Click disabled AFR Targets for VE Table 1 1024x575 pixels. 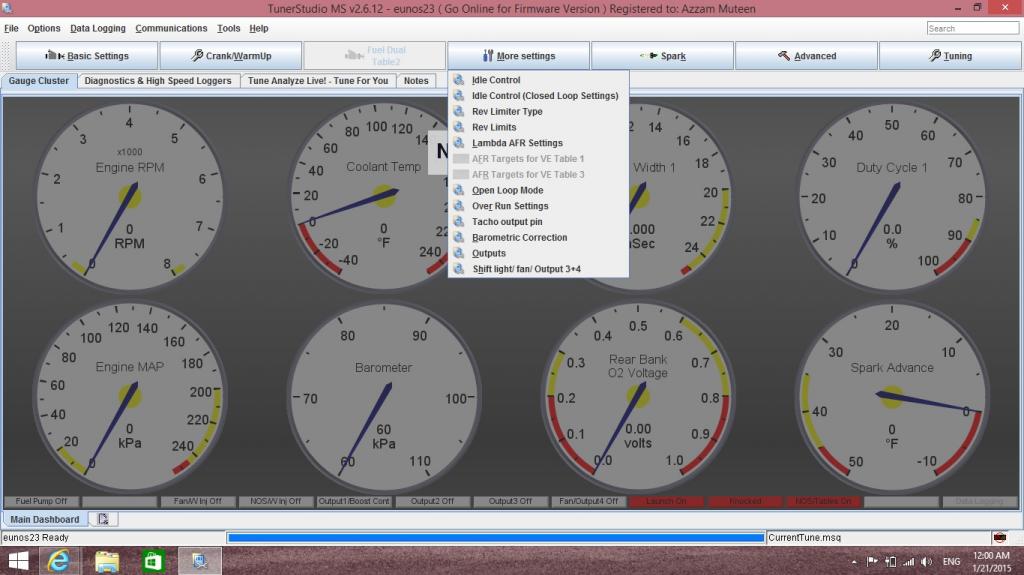click(x=538, y=159)
